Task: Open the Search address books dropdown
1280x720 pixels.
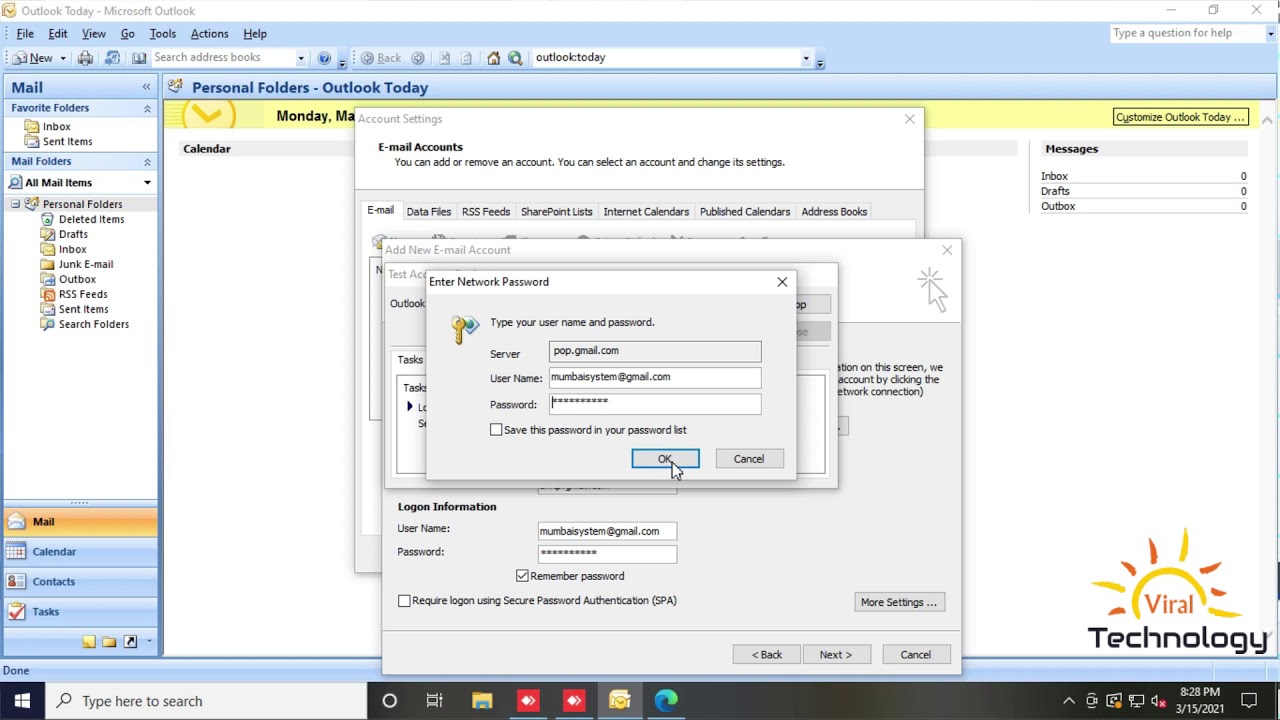Action: [x=300, y=58]
